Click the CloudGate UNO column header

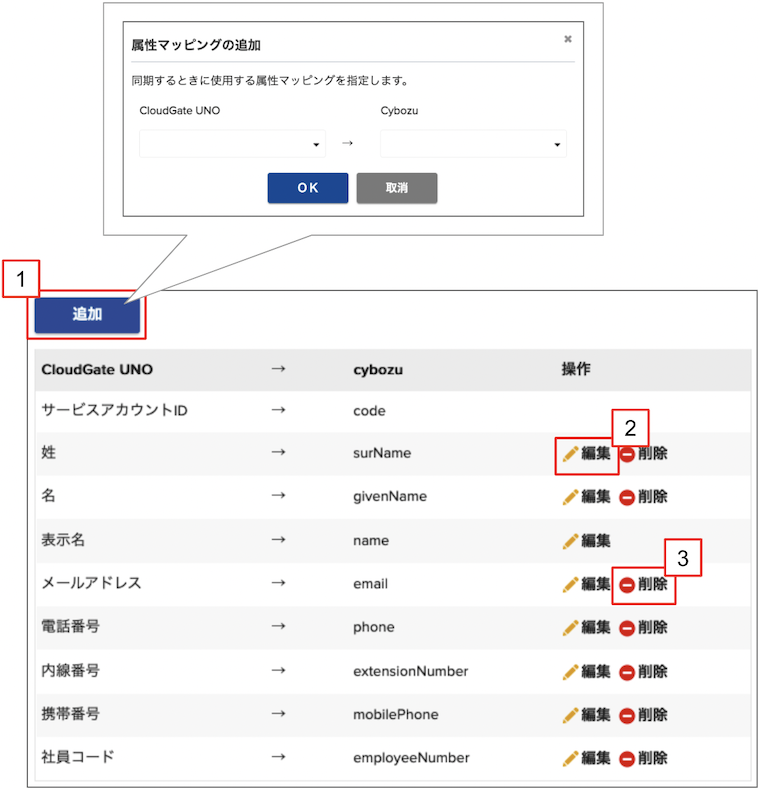tap(97, 369)
